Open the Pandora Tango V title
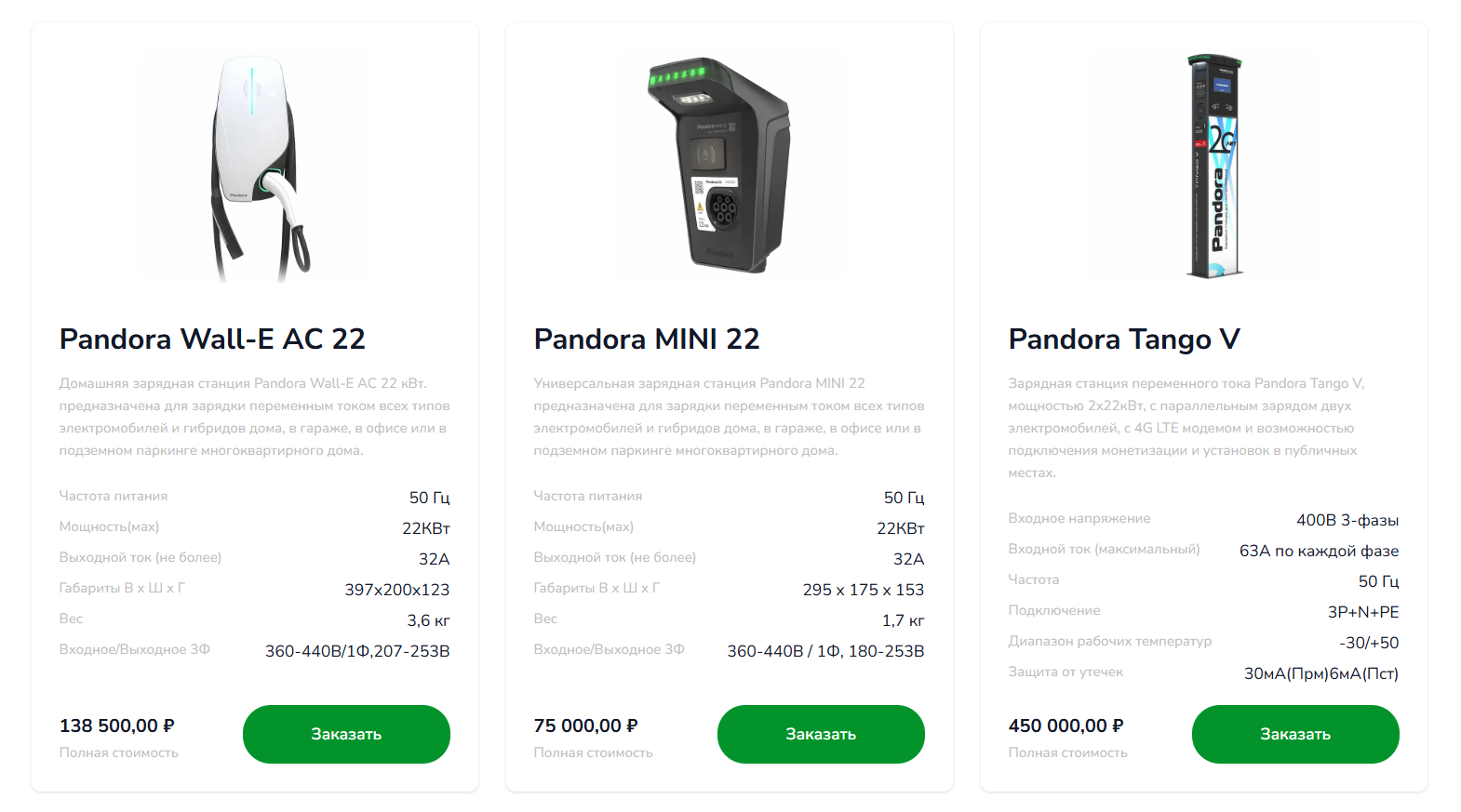This screenshot has width=1461, height=812. (x=1124, y=339)
